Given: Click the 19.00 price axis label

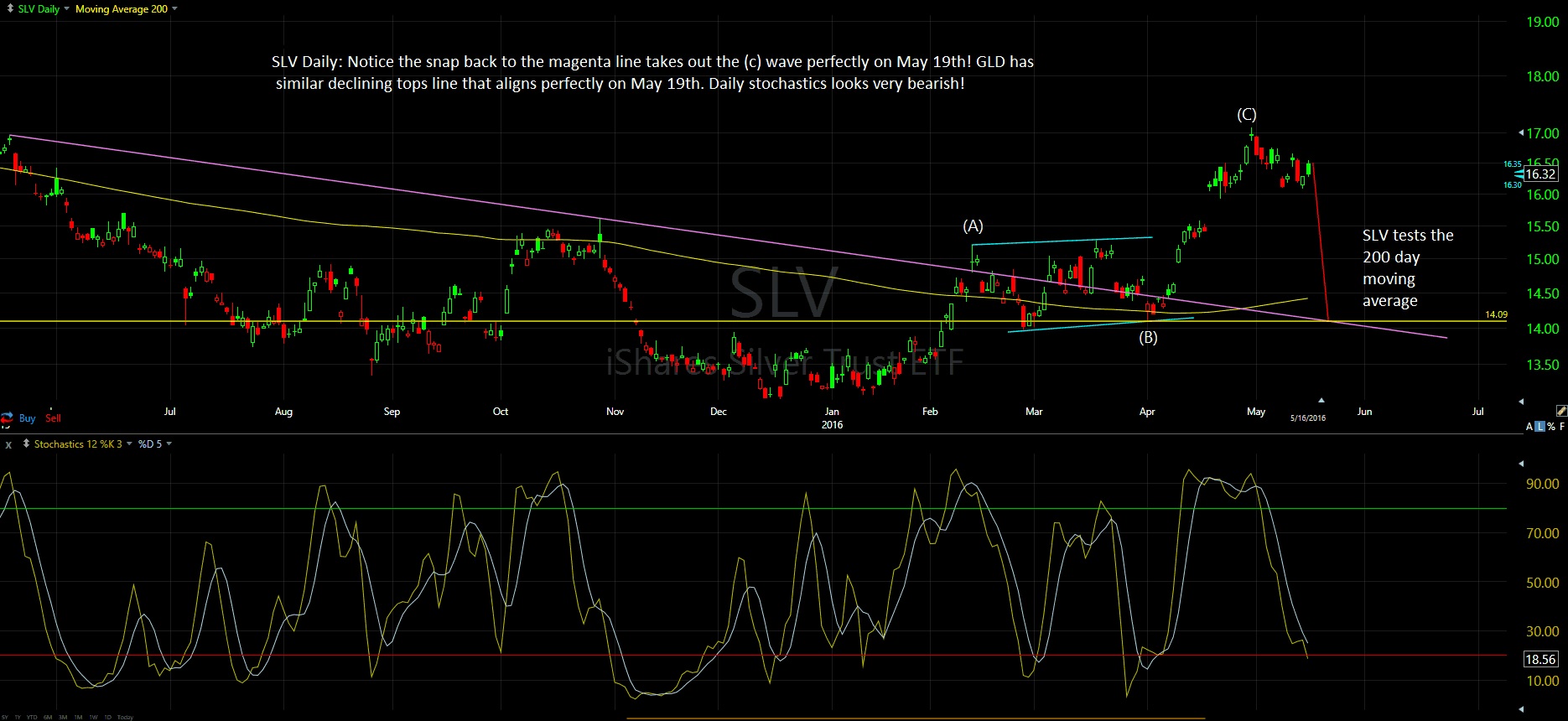Looking at the screenshot, I should point(1542,22).
